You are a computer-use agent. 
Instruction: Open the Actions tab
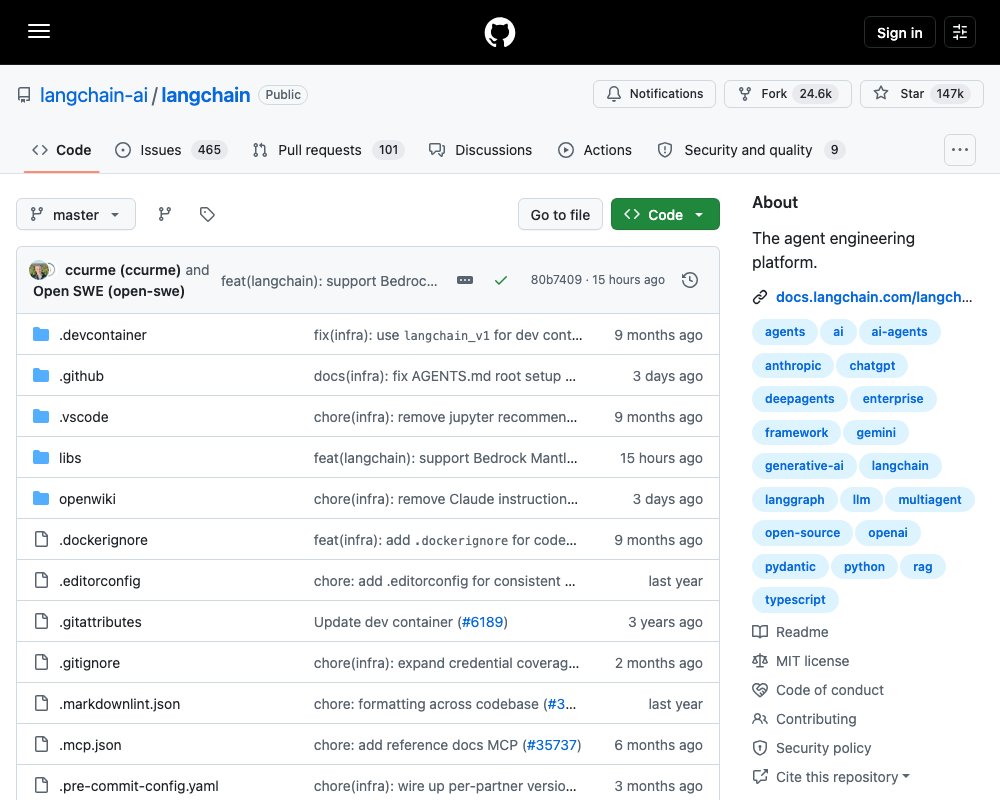pos(595,150)
